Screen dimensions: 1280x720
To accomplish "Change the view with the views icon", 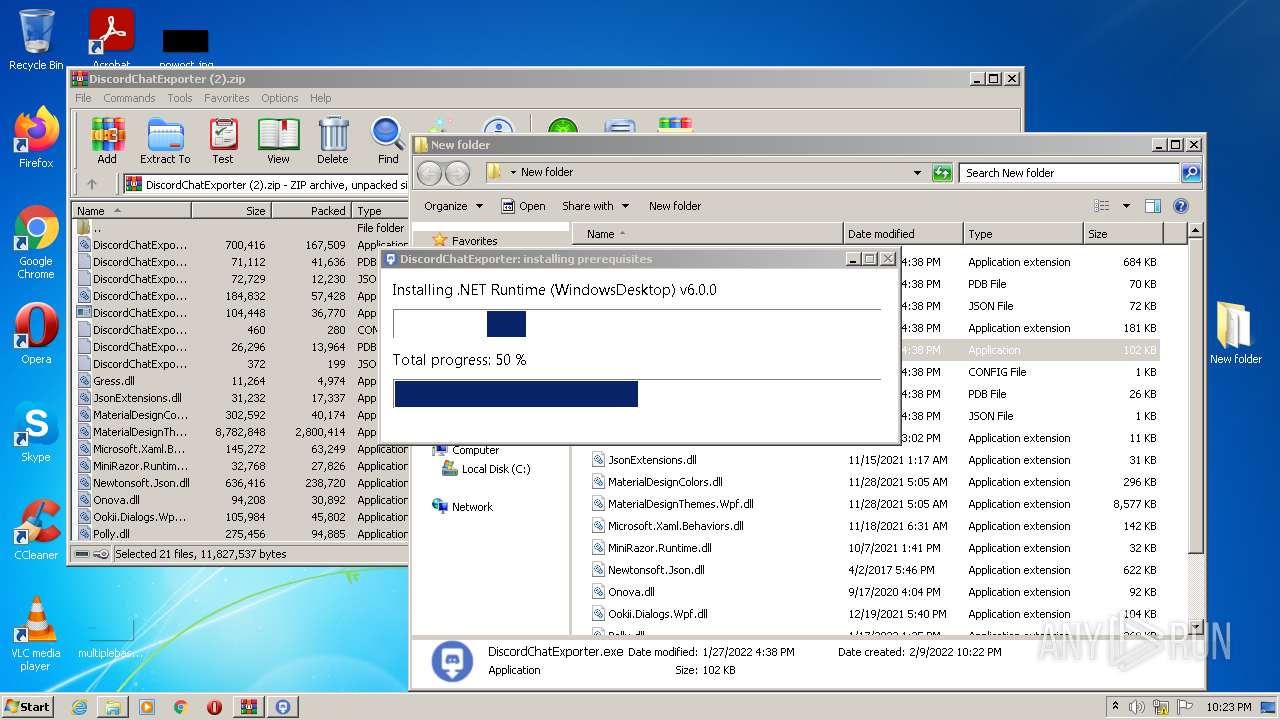I will (x=1102, y=206).
